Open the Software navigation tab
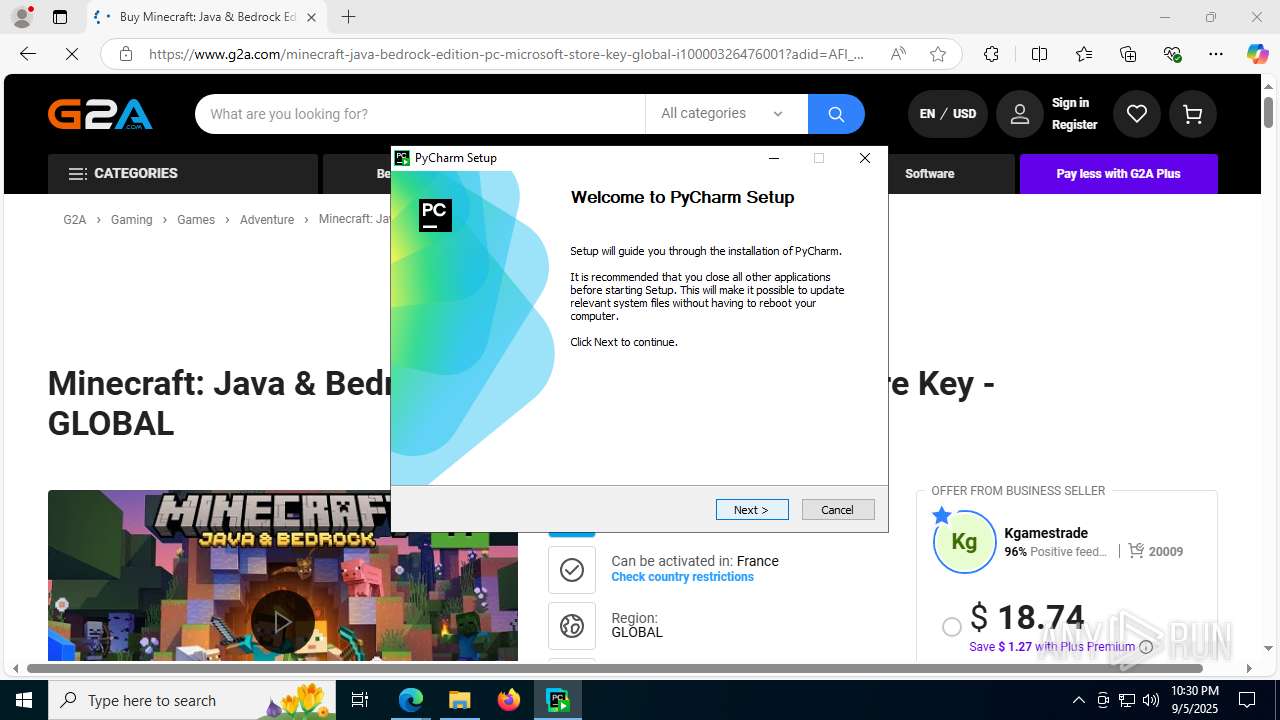This screenshot has height=720, width=1280. pyautogui.click(x=929, y=174)
